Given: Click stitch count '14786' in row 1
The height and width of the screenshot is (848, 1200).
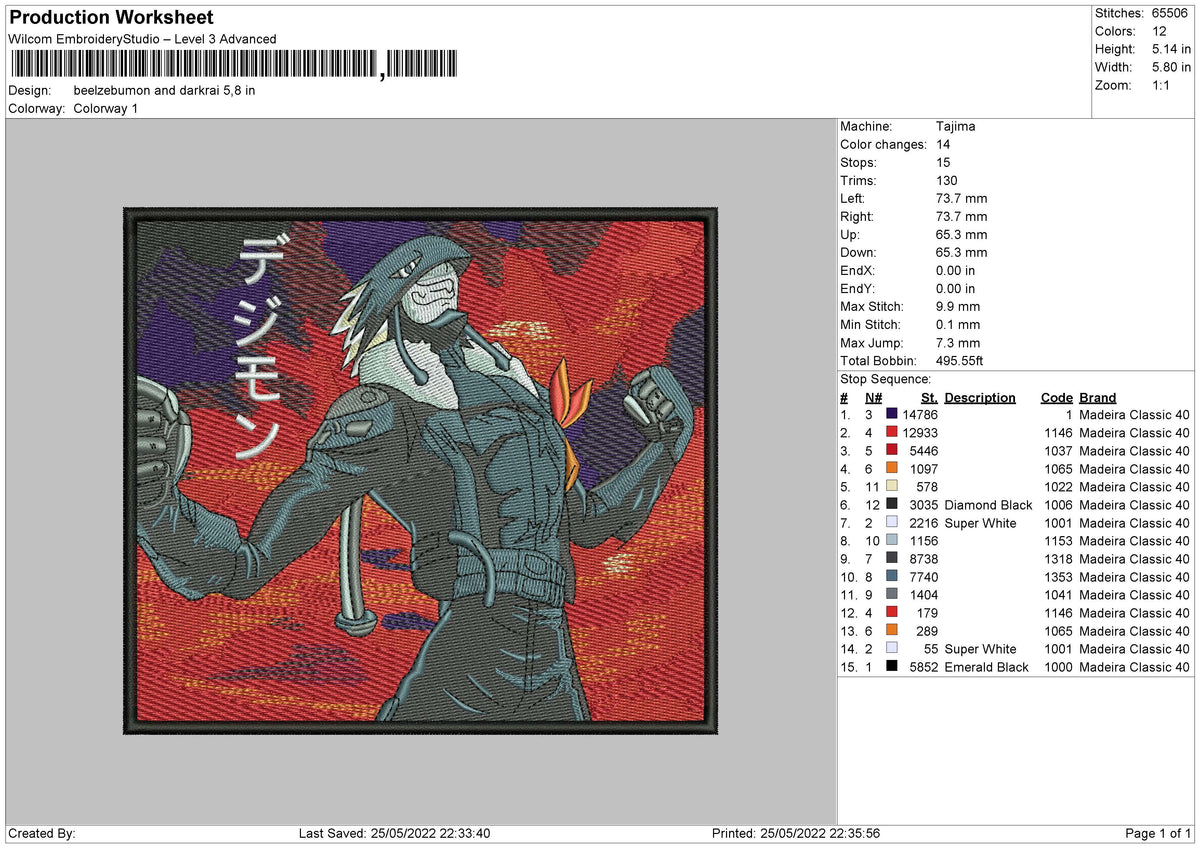Looking at the screenshot, I should [920, 414].
